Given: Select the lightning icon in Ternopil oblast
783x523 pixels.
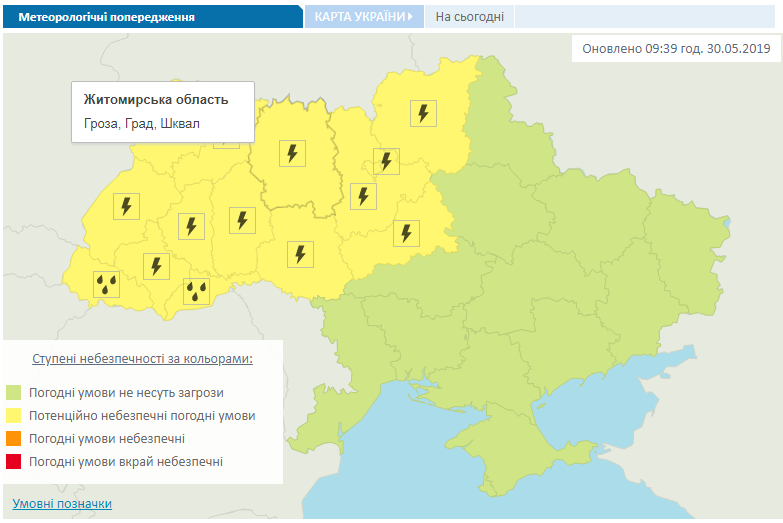Looking at the screenshot, I should (x=192, y=226).
